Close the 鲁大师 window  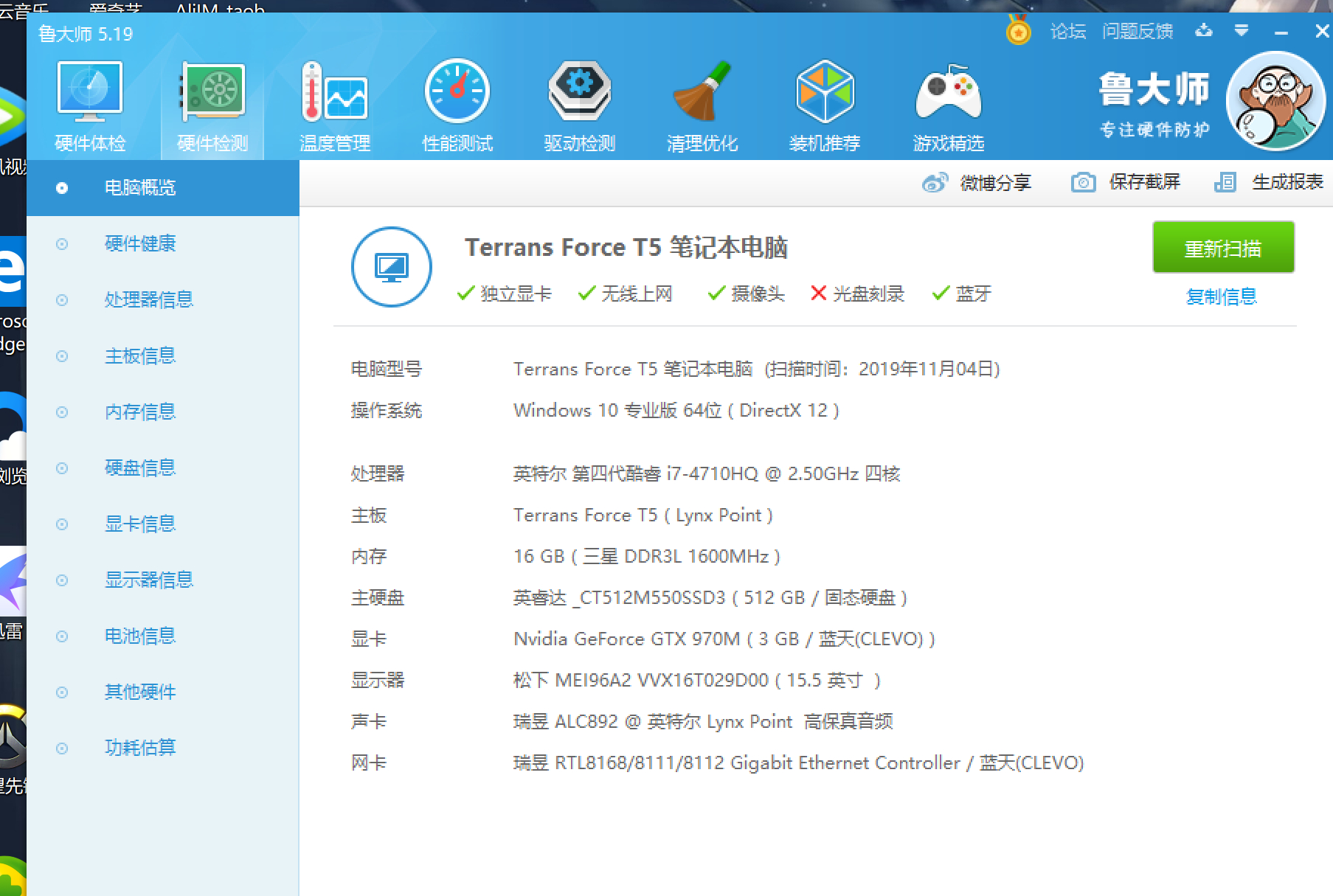1322,31
